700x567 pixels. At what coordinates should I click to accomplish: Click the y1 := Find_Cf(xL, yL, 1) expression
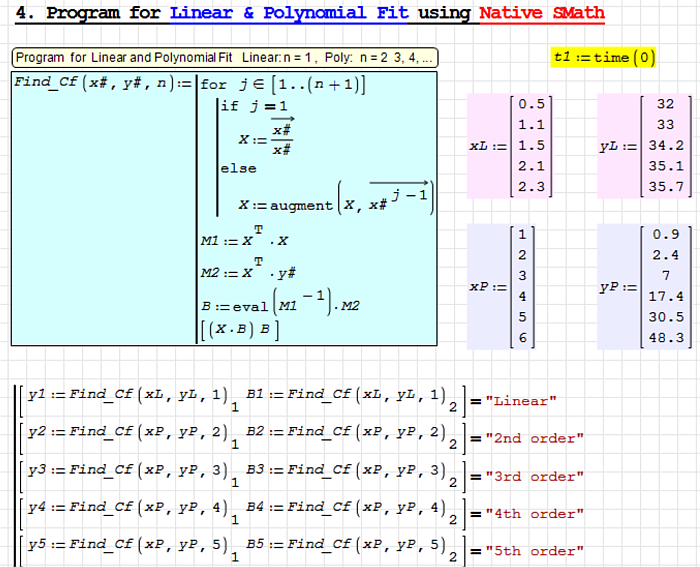(x=127, y=397)
